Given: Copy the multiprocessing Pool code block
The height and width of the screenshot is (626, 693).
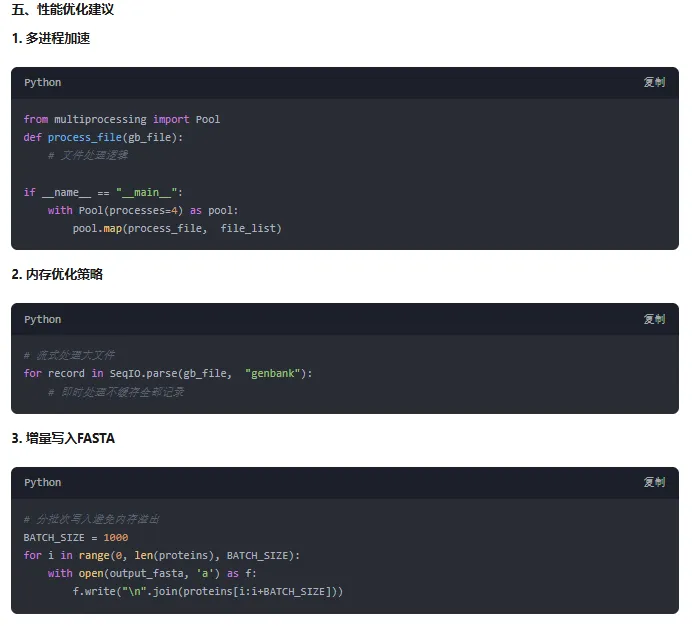Looking at the screenshot, I should [653, 83].
